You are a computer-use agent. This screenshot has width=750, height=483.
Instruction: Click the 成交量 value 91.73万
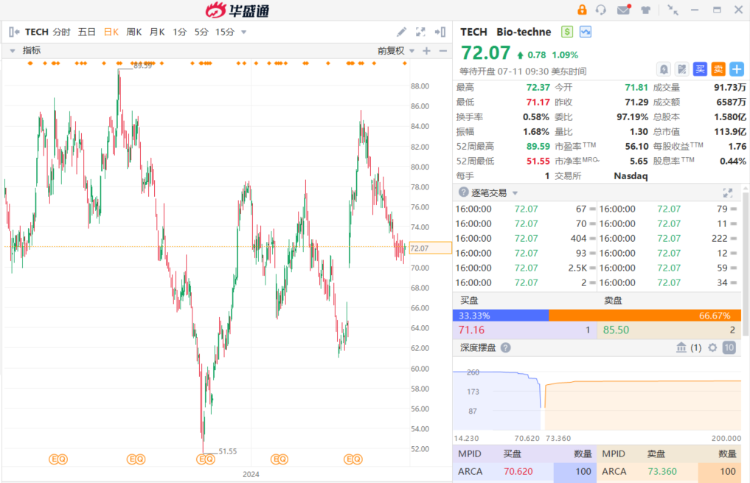(x=730, y=87)
